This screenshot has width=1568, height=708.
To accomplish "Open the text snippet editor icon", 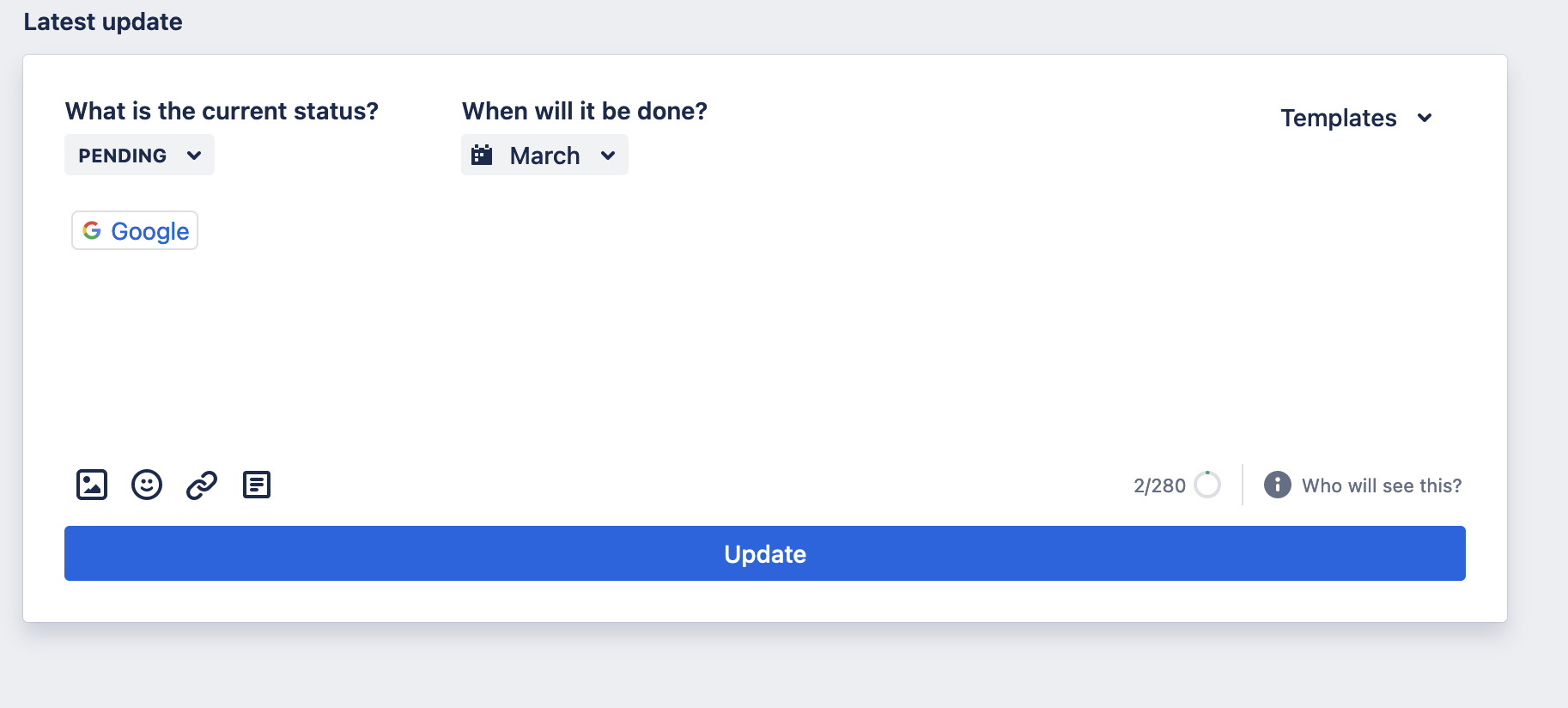I will point(256,484).
